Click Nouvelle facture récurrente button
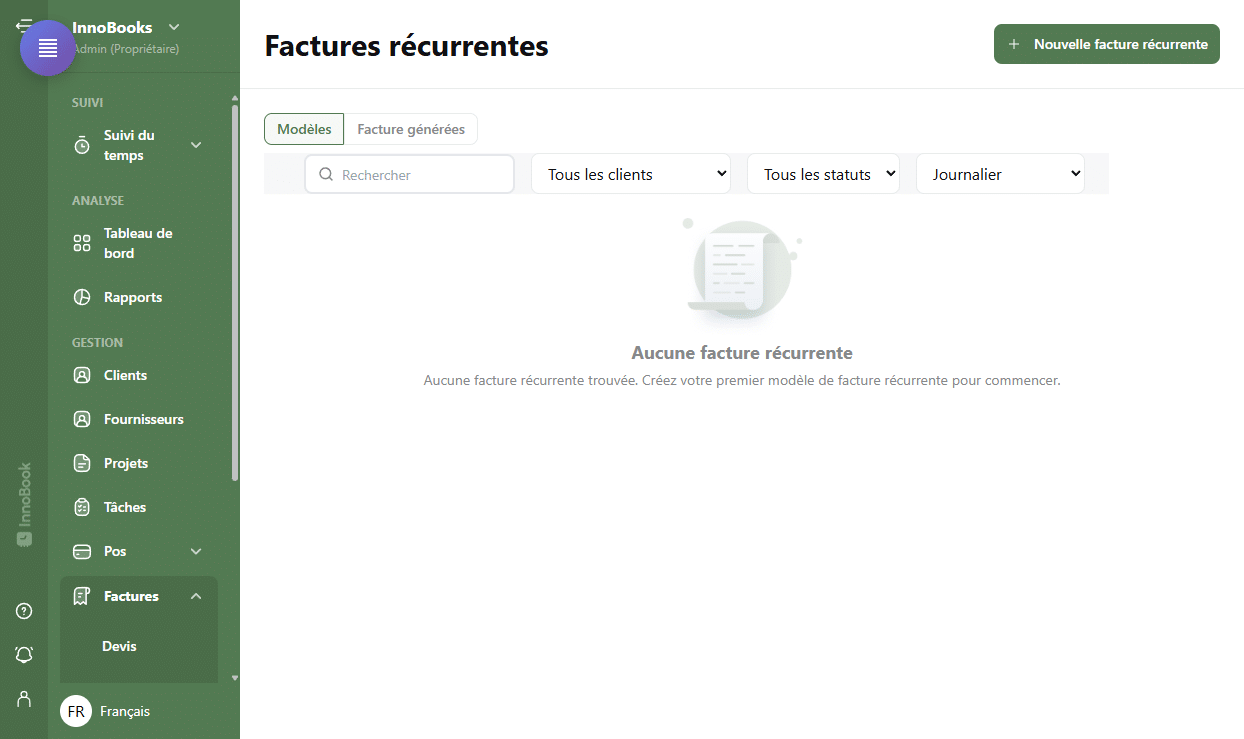The image size is (1244, 739). (1107, 44)
